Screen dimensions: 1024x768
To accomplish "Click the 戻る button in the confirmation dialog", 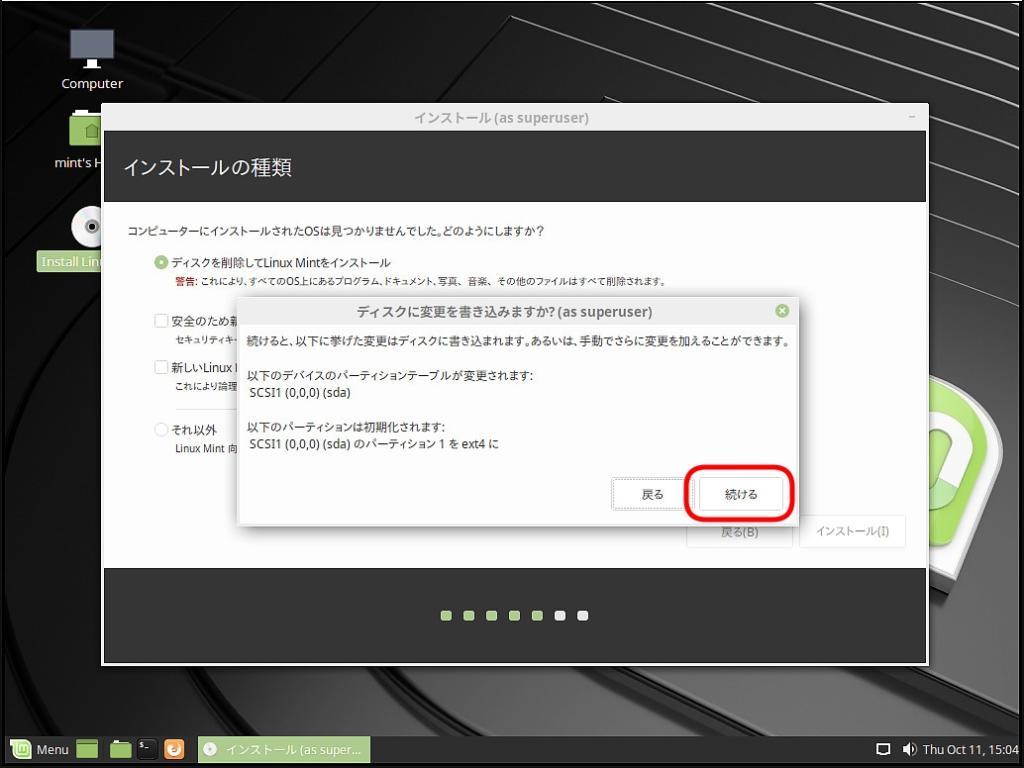I will [651, 494].
